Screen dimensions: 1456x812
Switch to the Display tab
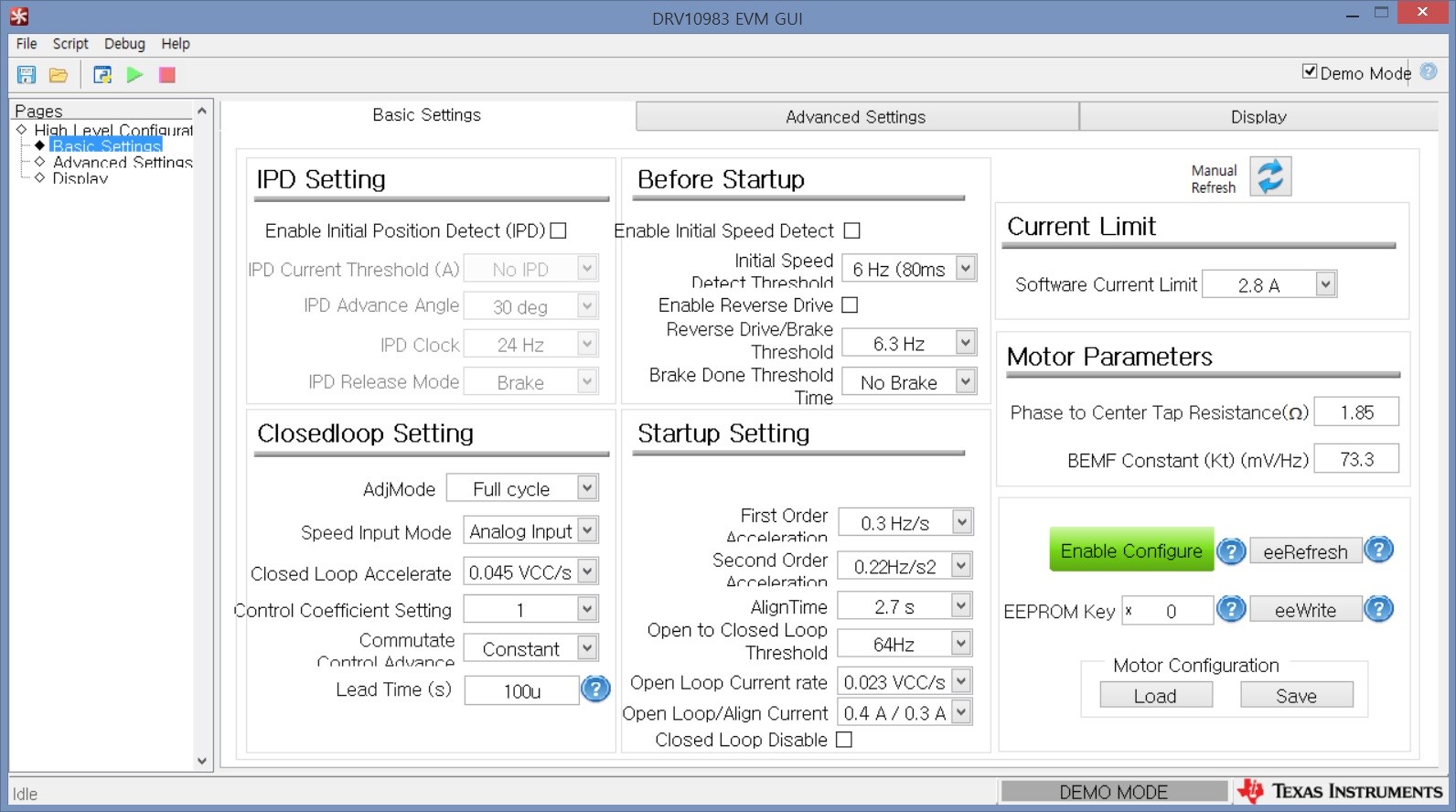[x=1258, y=116]
